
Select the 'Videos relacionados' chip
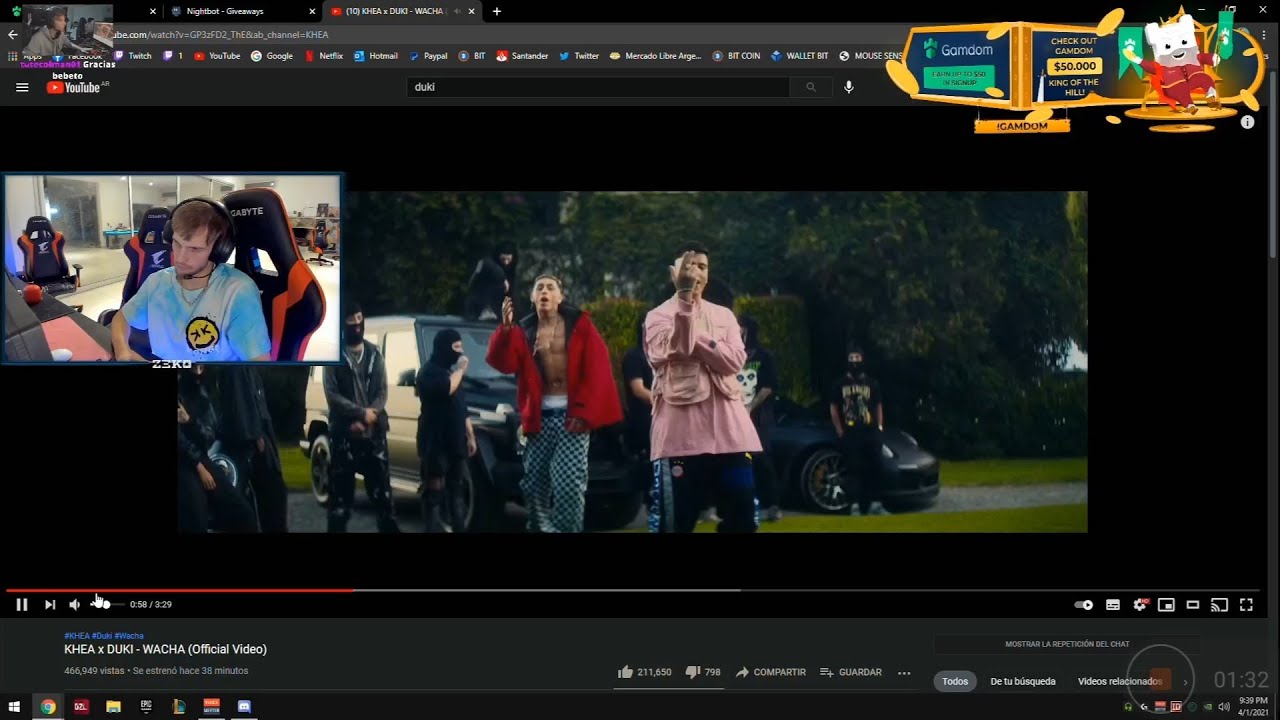coord(1120,681)
